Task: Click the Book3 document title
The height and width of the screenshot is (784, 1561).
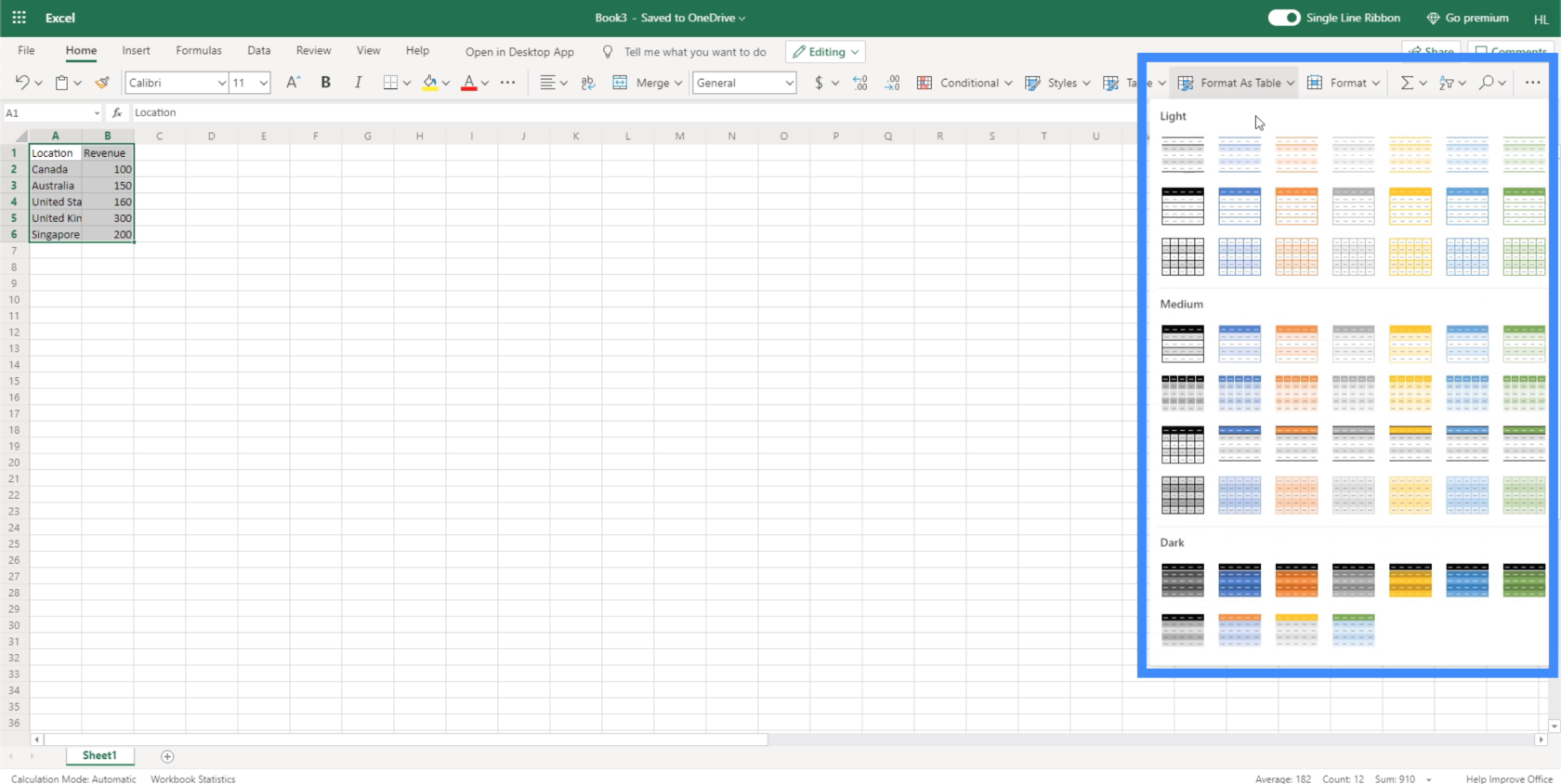Action: (x=670, y=18)
